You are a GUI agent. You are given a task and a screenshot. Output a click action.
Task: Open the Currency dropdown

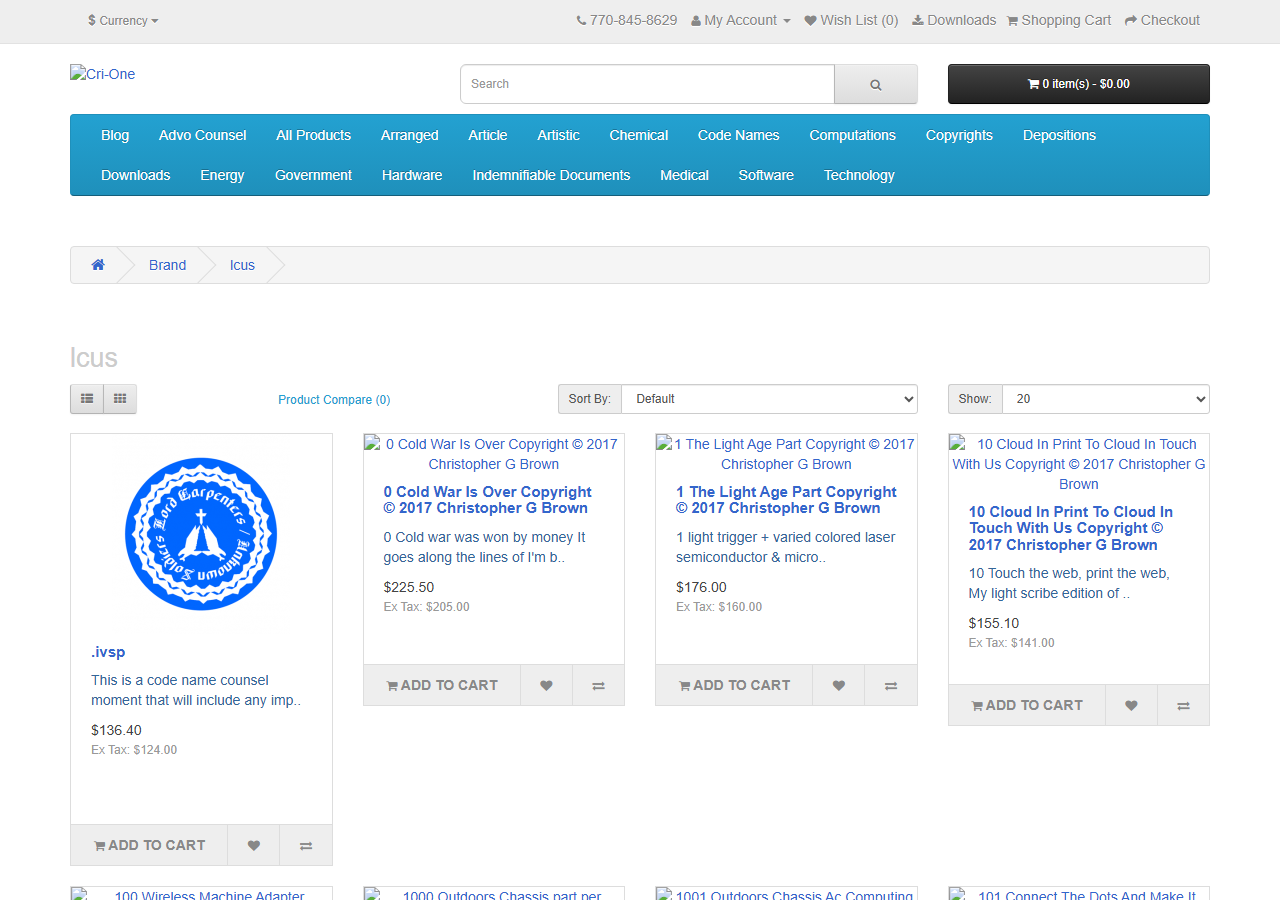[x=123, y=20]
